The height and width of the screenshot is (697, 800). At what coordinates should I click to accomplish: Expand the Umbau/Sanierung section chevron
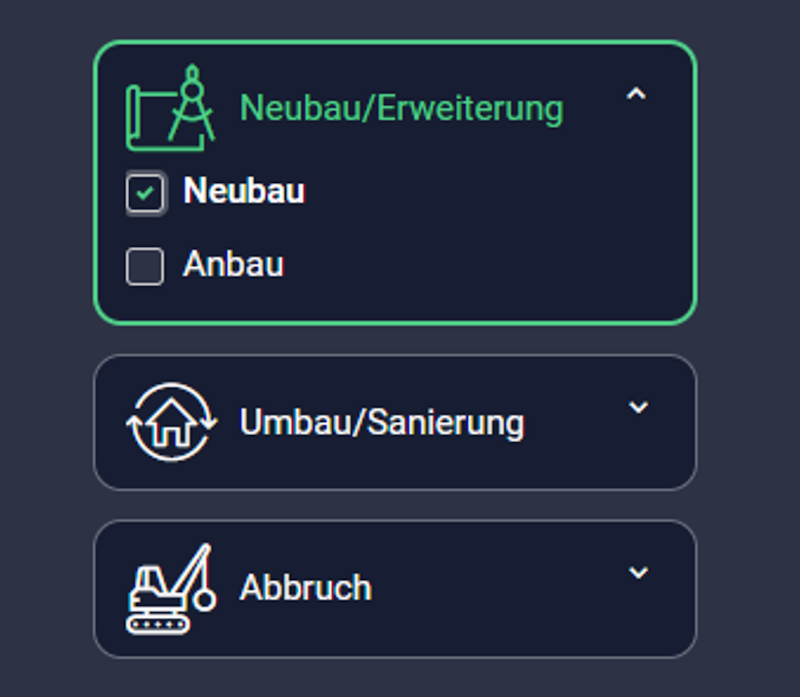638,407
